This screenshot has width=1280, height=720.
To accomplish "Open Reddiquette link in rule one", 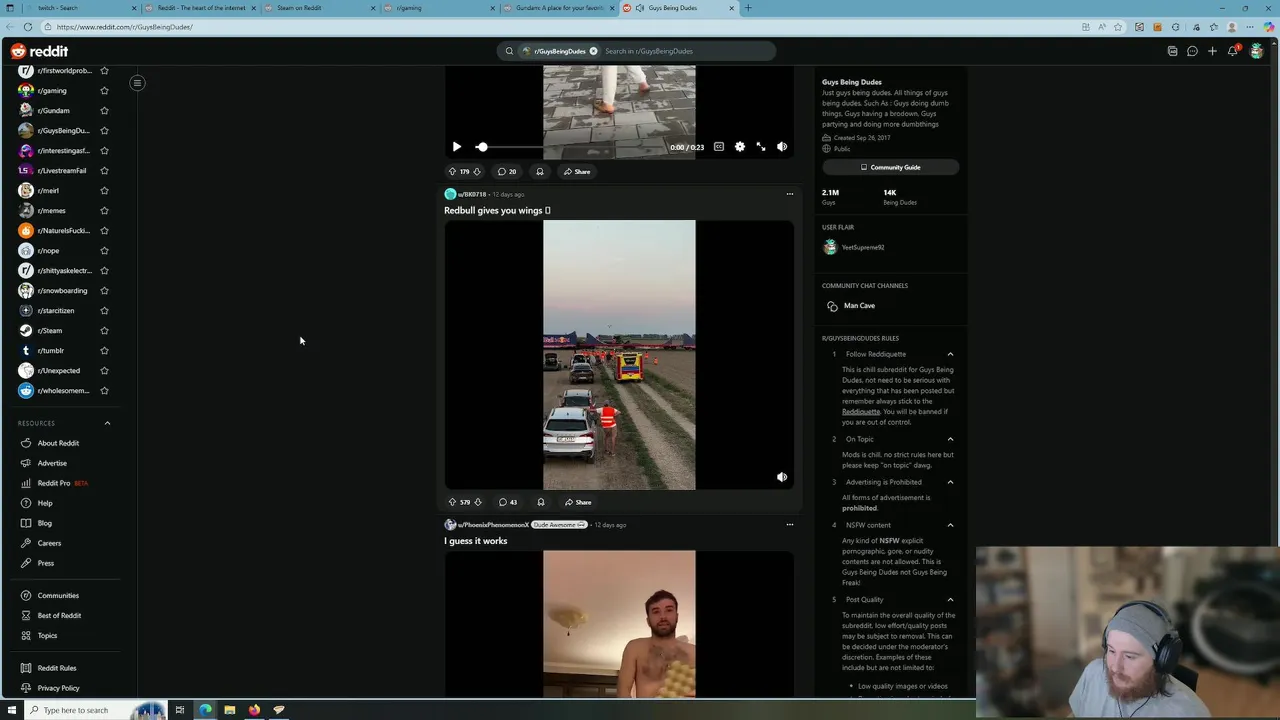I will pos(861,412).
